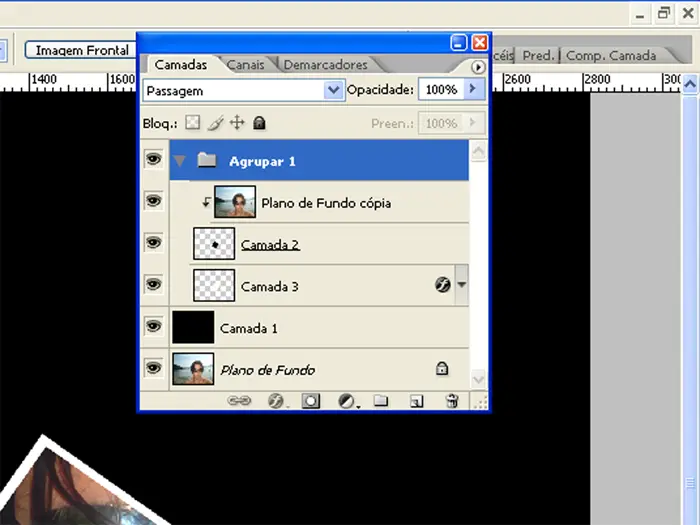Click the link layers icon
The width and height of the screenshot is (700, 525).
[x=239, y=401]
